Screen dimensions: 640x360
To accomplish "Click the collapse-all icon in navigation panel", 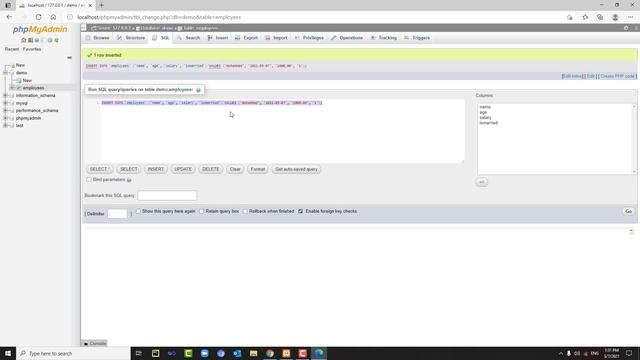I will pyautogui.click(x=69, y=58).
